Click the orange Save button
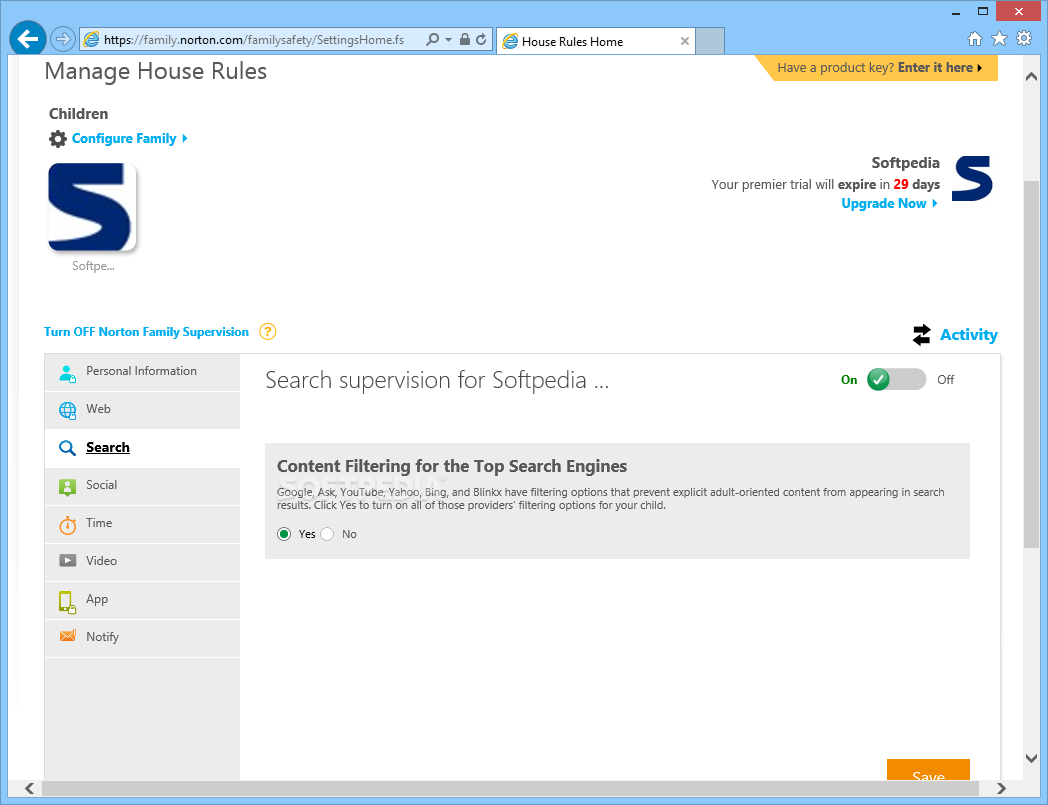1048x805 pixels. [x=928, y=770]
